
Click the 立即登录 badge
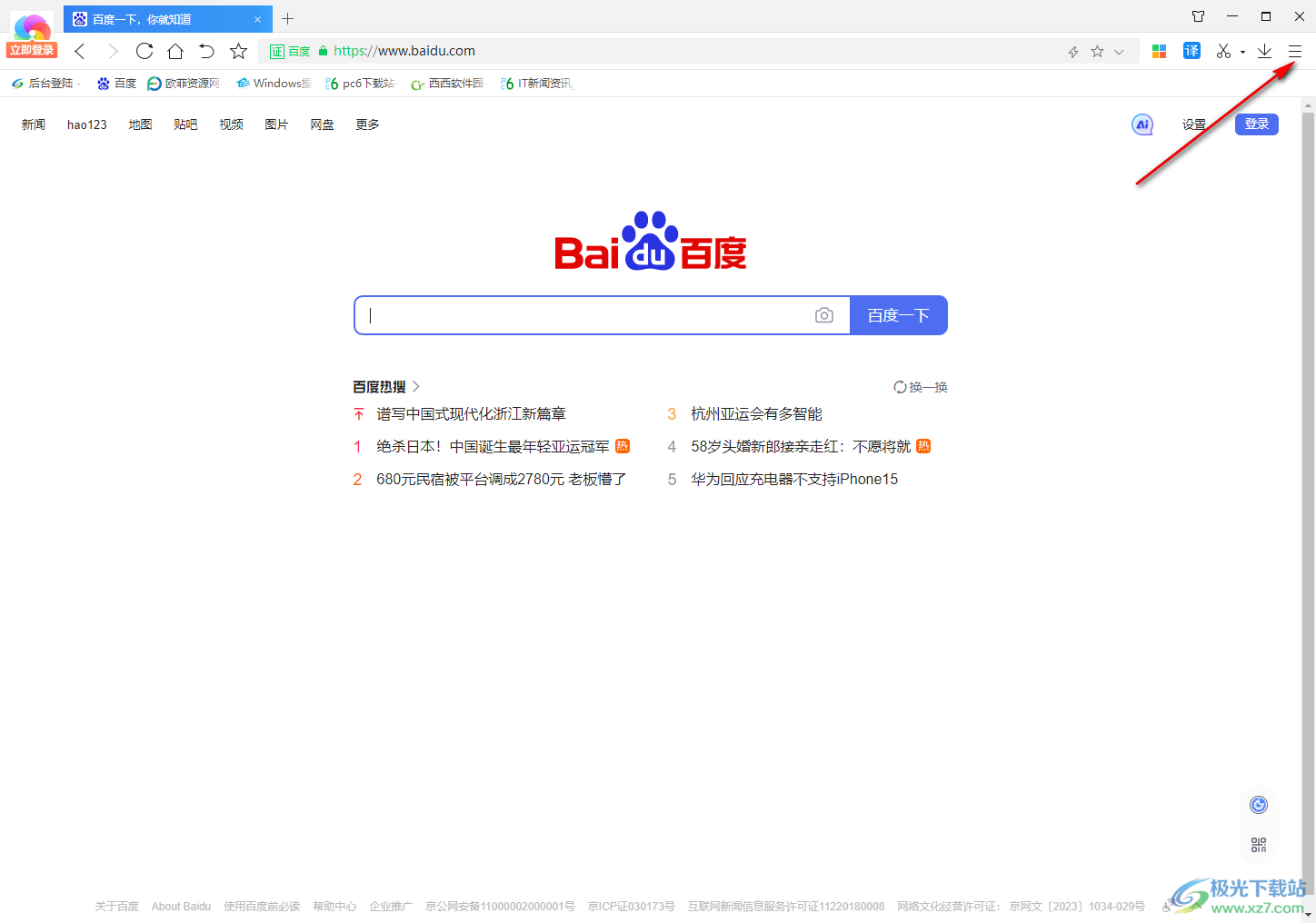(x=32, y=50)
